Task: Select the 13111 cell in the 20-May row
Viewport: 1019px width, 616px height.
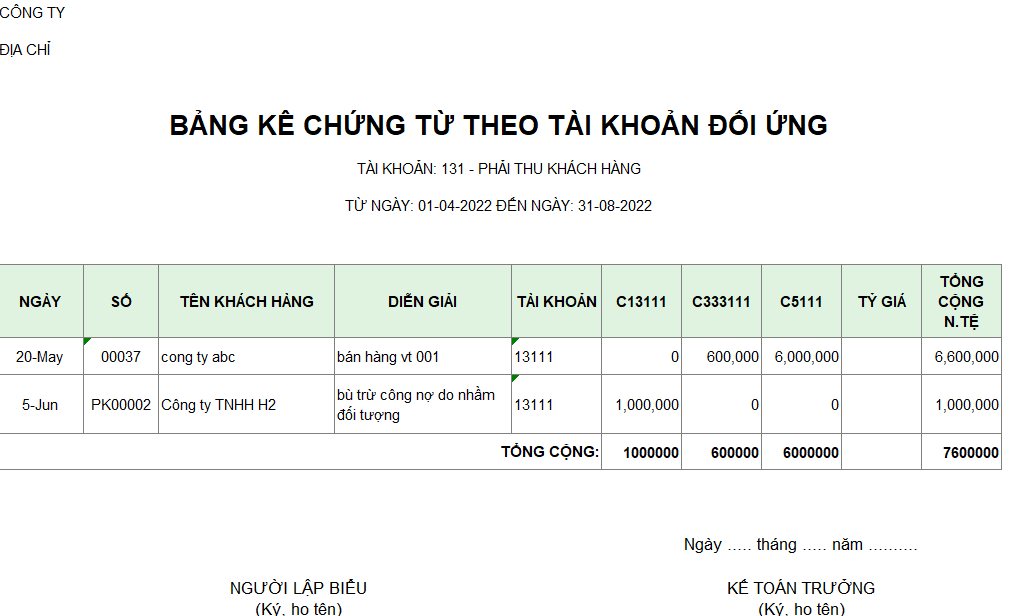Action: click(556, 357)
